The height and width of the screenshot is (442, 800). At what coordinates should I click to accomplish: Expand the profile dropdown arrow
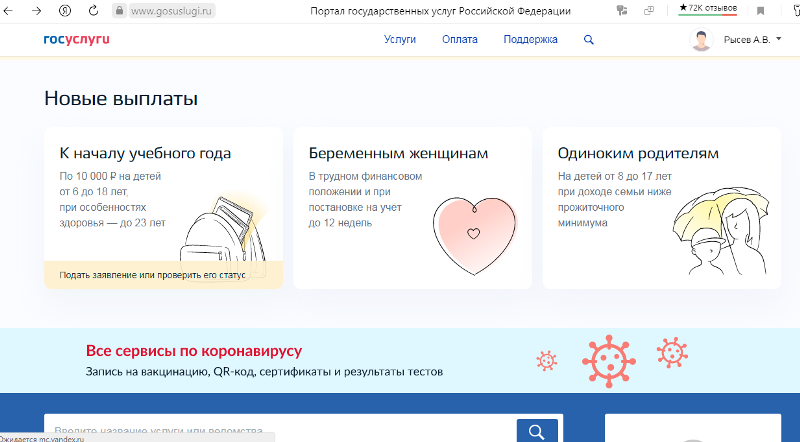pyautogui.click(x=779, y=39)
